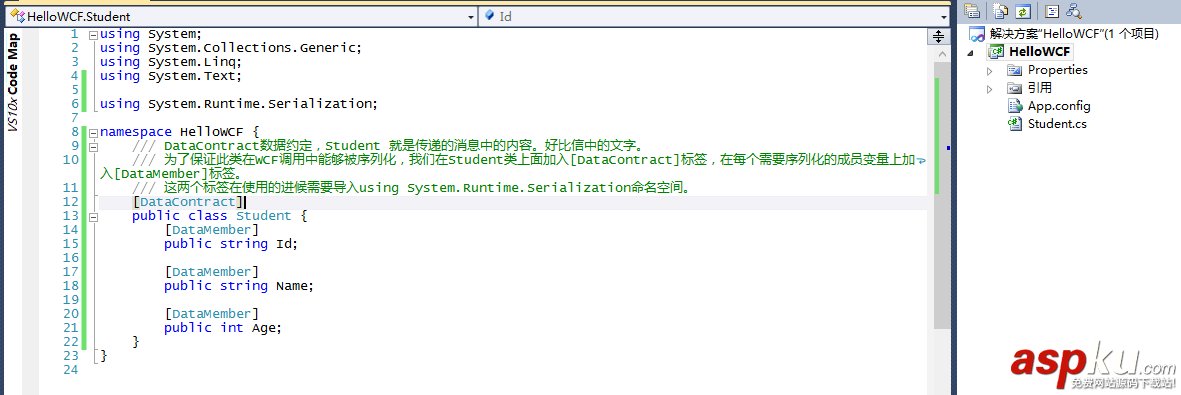This screenshot has width=1181, height=395.
Task: Click the Student.cs file icon
Action: click(1015, 124)
